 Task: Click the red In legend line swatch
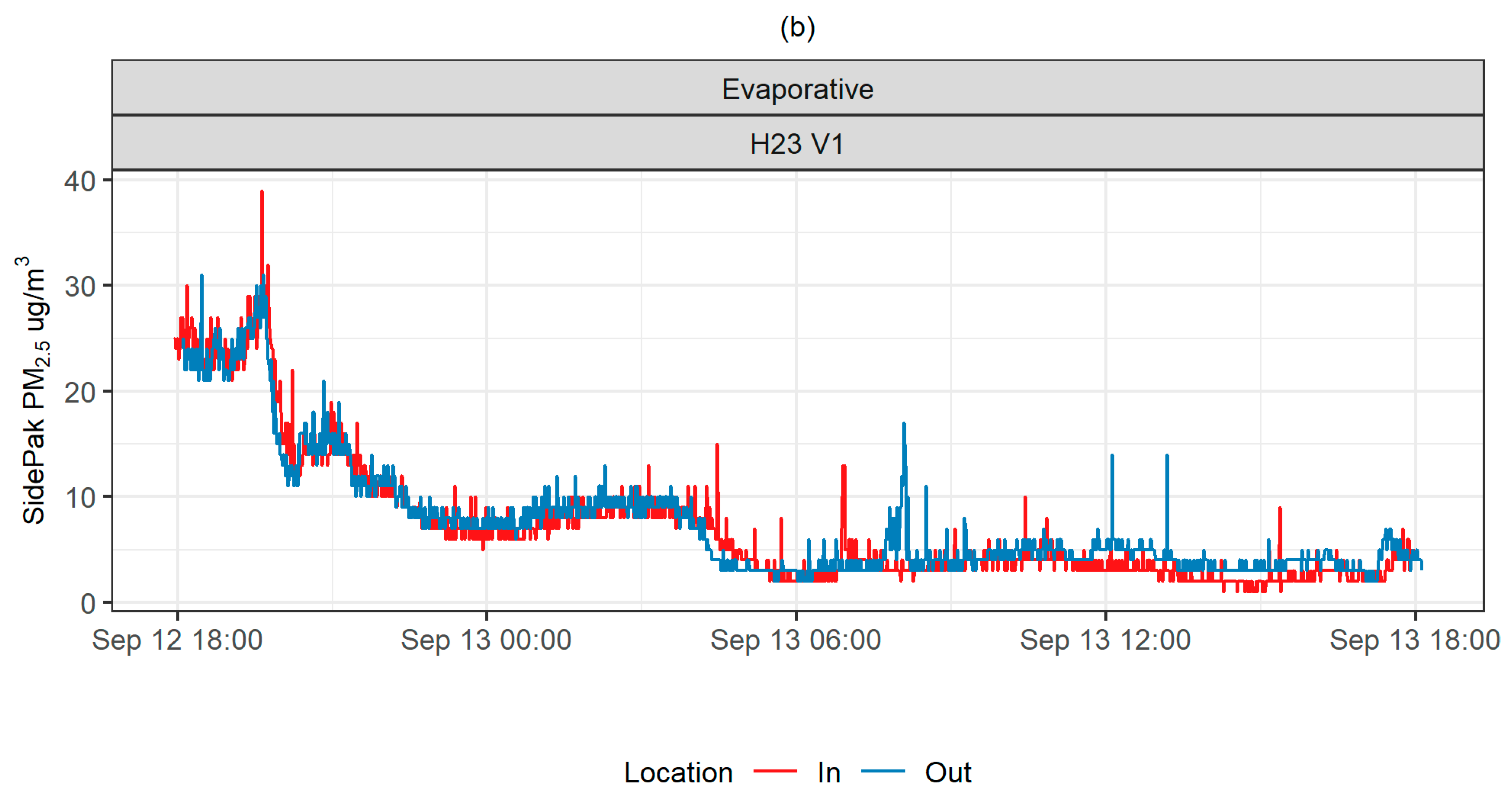pyautogui.click(x=775, y=772)
